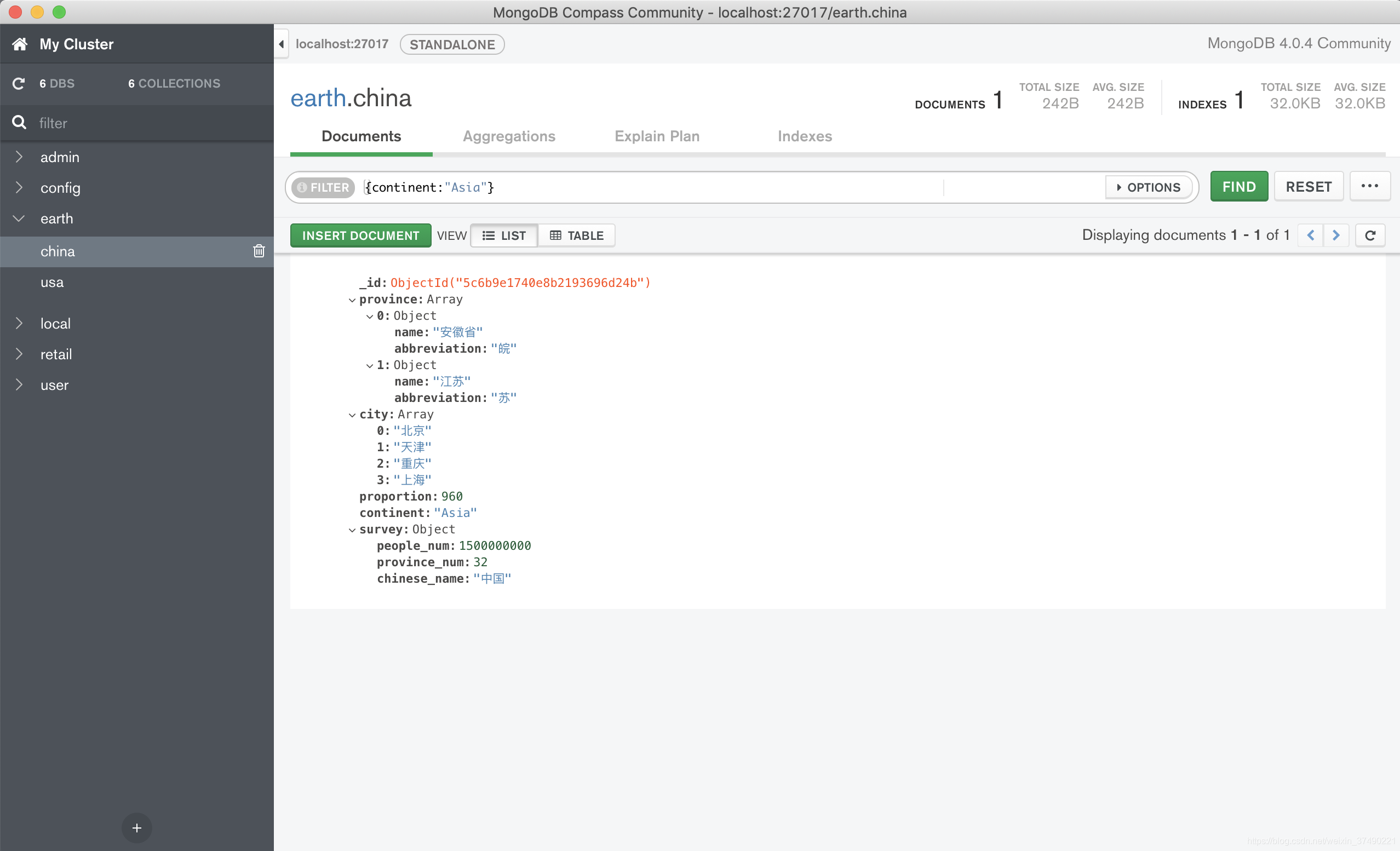Delete the china collection with trash icon
The image size is (1400, 851).
[x=259, y=250]
